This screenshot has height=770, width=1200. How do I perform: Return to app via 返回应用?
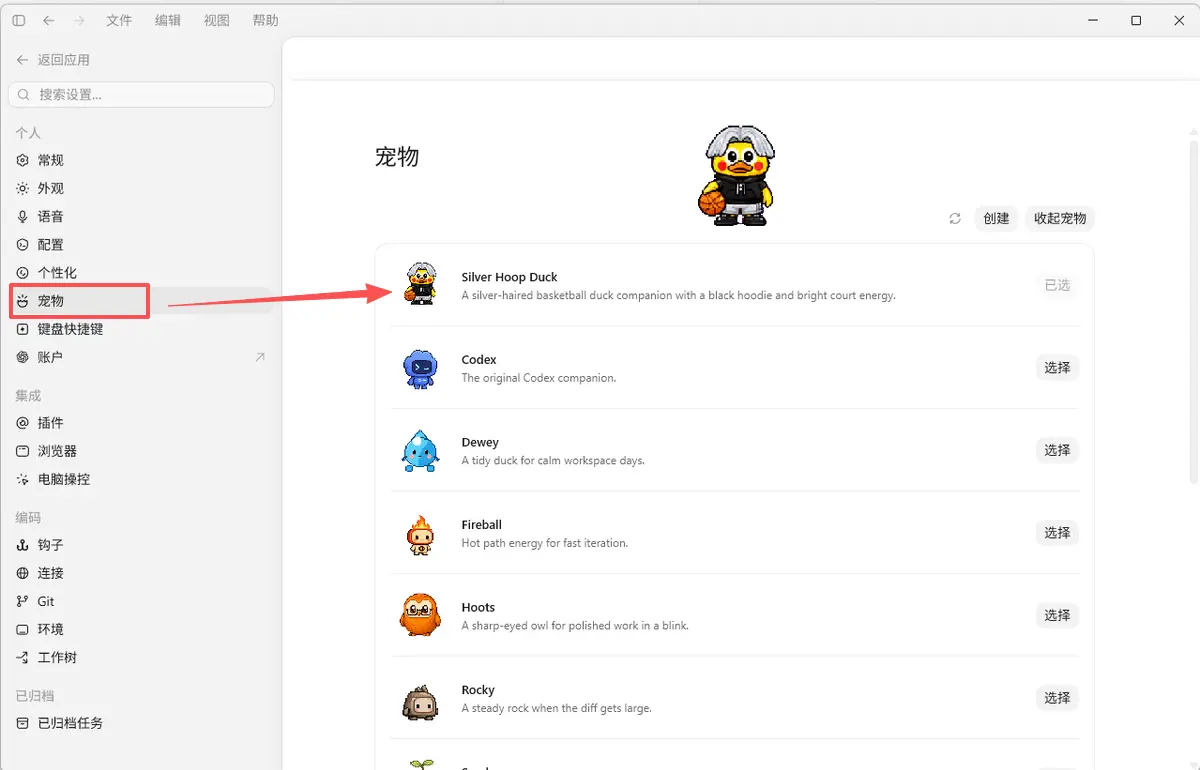tap(54, 60)
